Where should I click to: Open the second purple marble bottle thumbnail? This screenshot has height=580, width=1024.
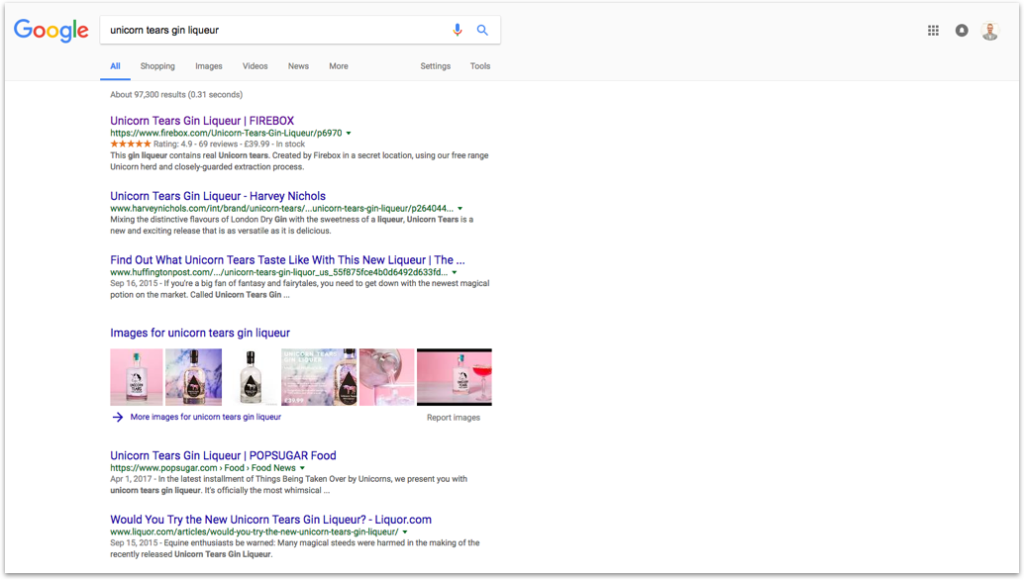click(193, 377)
